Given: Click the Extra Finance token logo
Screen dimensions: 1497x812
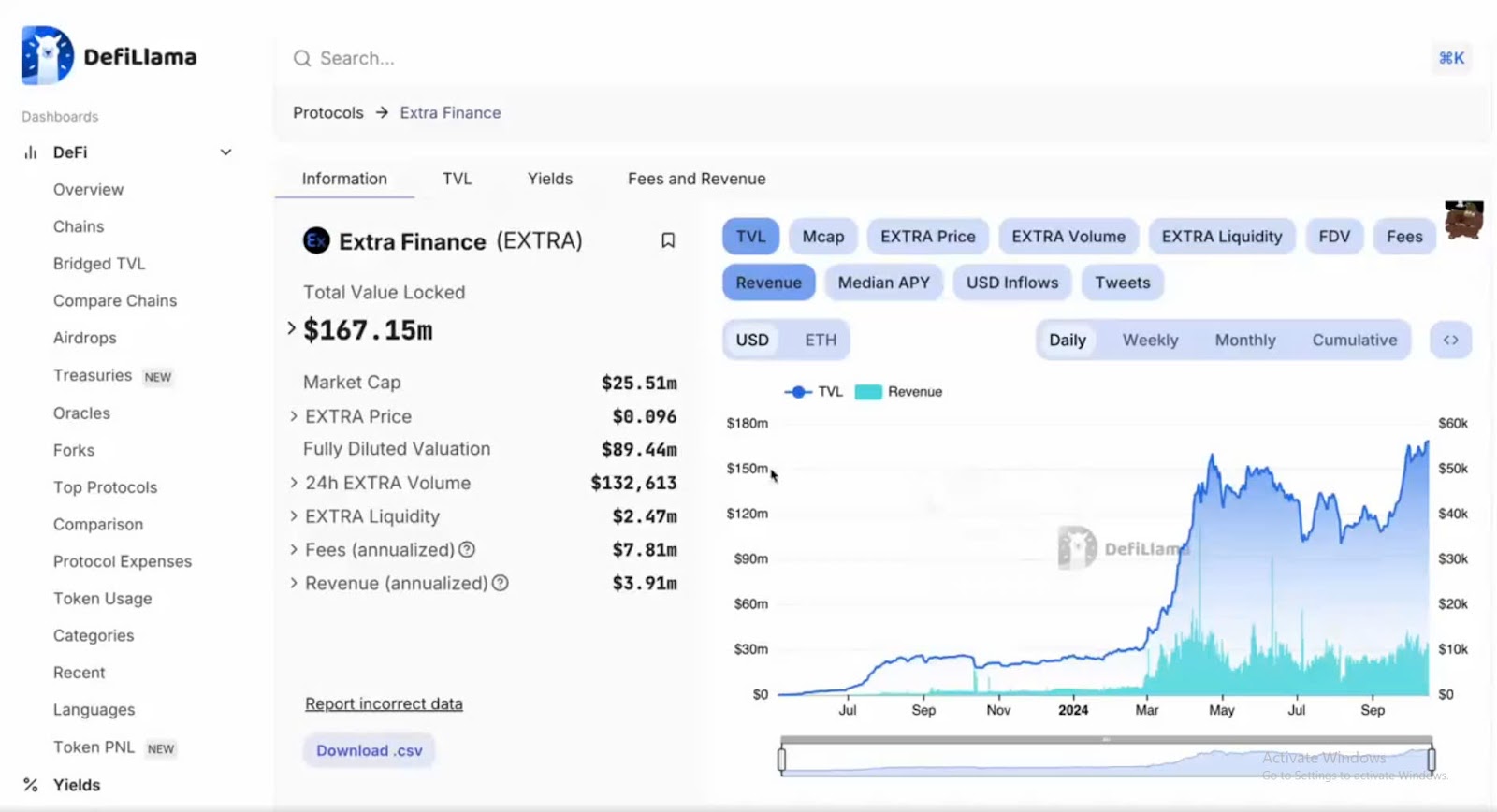Looking at the screenshot, I should 316,241.
